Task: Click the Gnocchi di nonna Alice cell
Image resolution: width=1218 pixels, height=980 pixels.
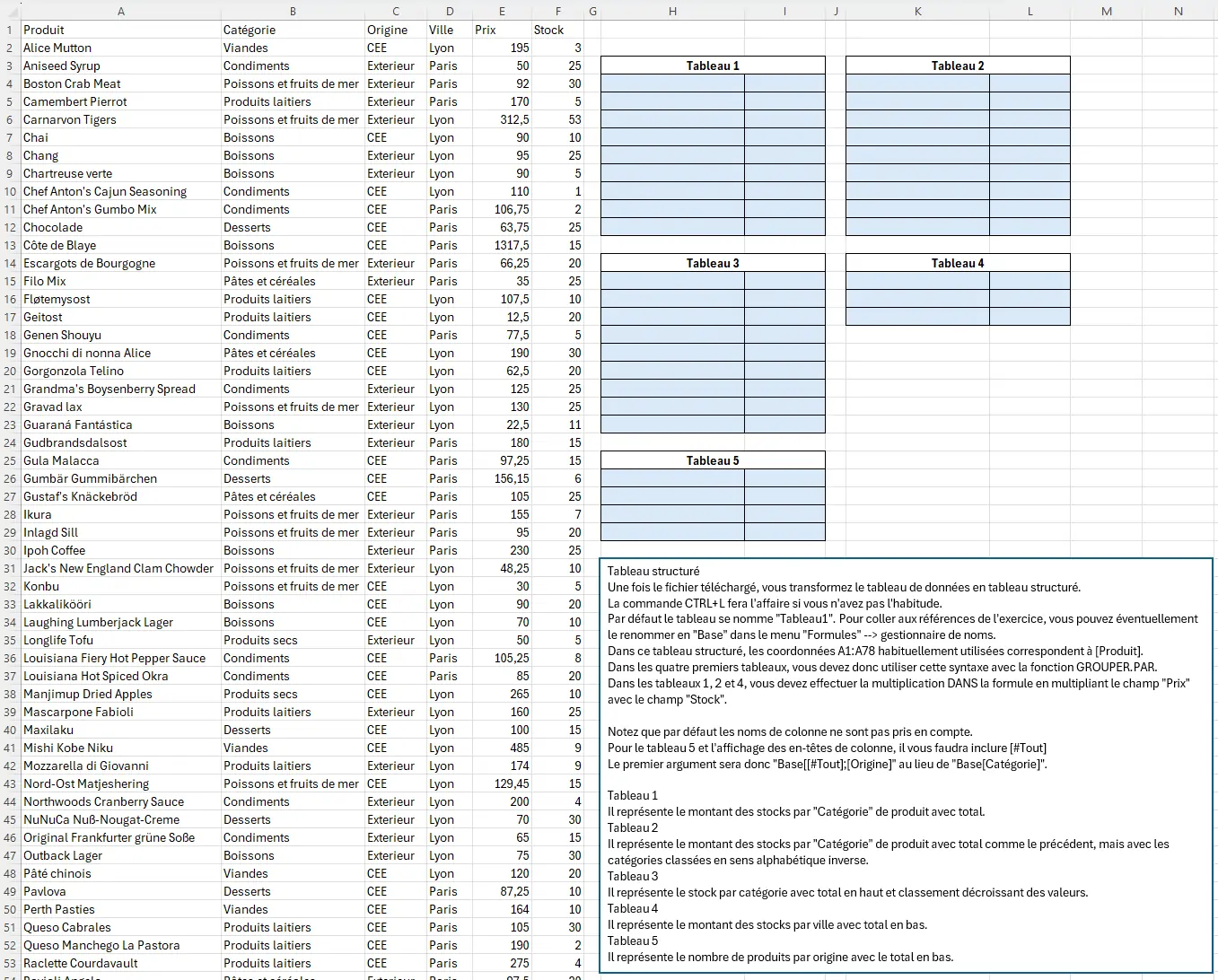Action: tap(121, 353)
